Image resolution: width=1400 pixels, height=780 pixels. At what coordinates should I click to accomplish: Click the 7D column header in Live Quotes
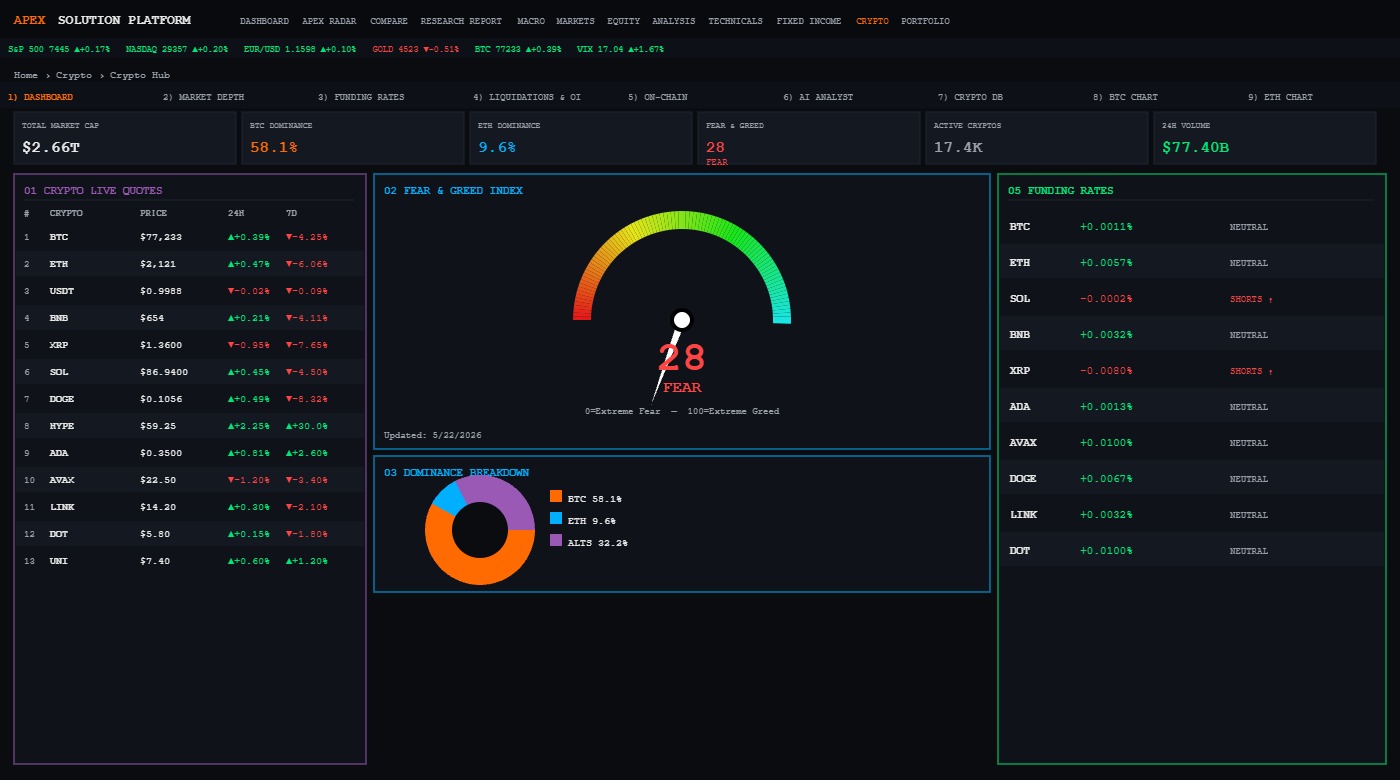(x=292, y=213)
